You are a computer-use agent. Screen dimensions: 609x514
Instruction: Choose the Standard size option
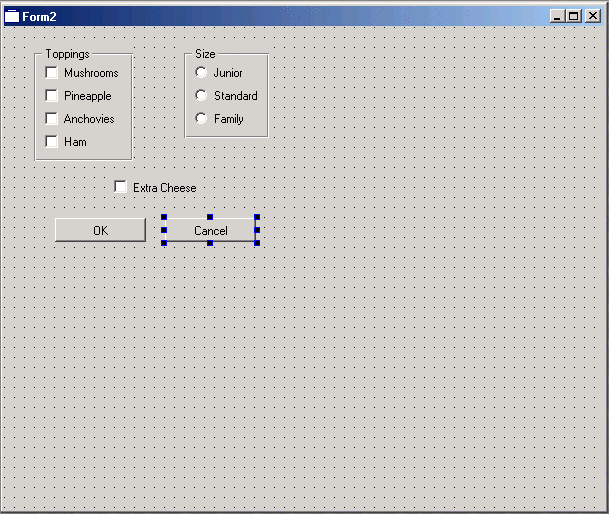coord(201,96)
